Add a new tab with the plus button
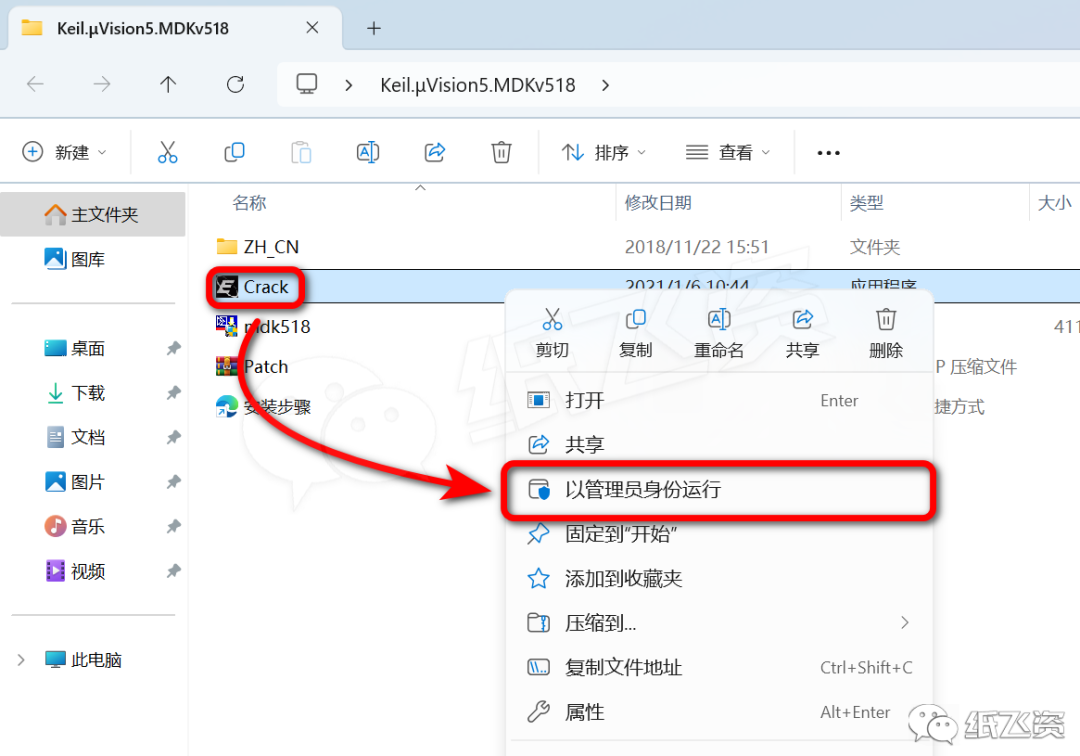Image resolution: width=1080 pixels, height=756 pixels. pos(374,28)
